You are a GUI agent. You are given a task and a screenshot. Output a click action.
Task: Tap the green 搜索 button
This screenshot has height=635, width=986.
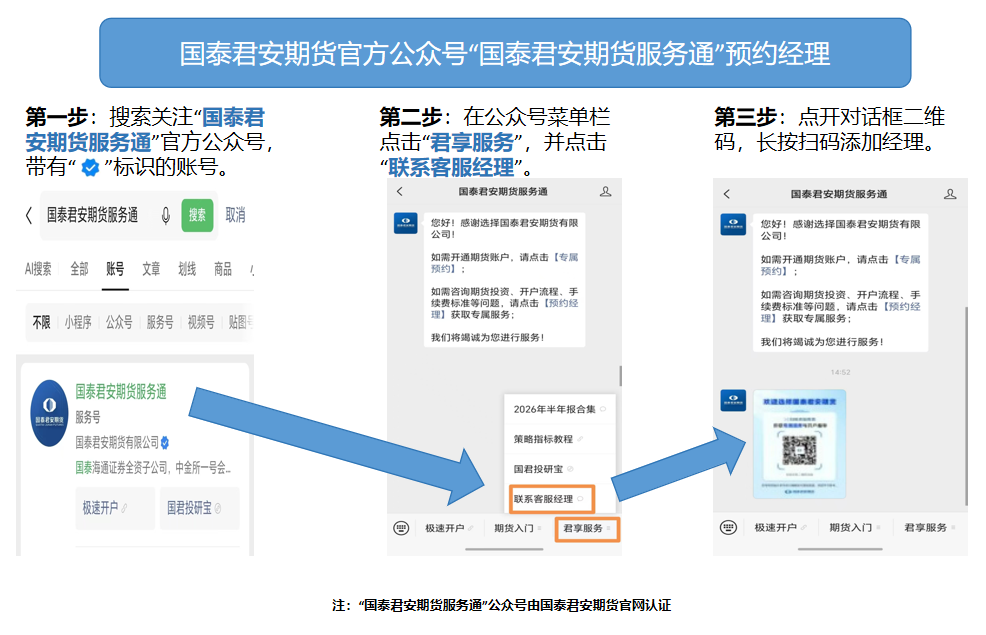pyautogui.click(x=197, y=215)
